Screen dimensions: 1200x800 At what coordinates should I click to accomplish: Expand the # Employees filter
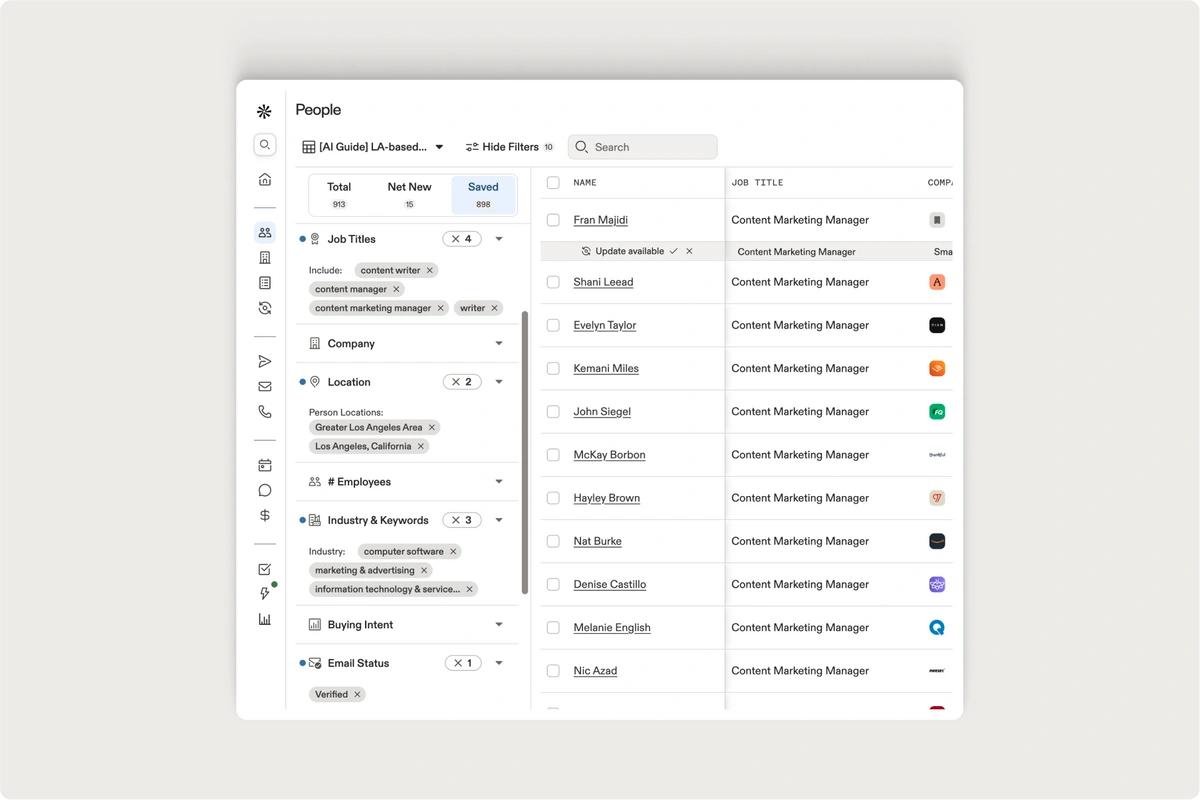(x=499, y=482)
